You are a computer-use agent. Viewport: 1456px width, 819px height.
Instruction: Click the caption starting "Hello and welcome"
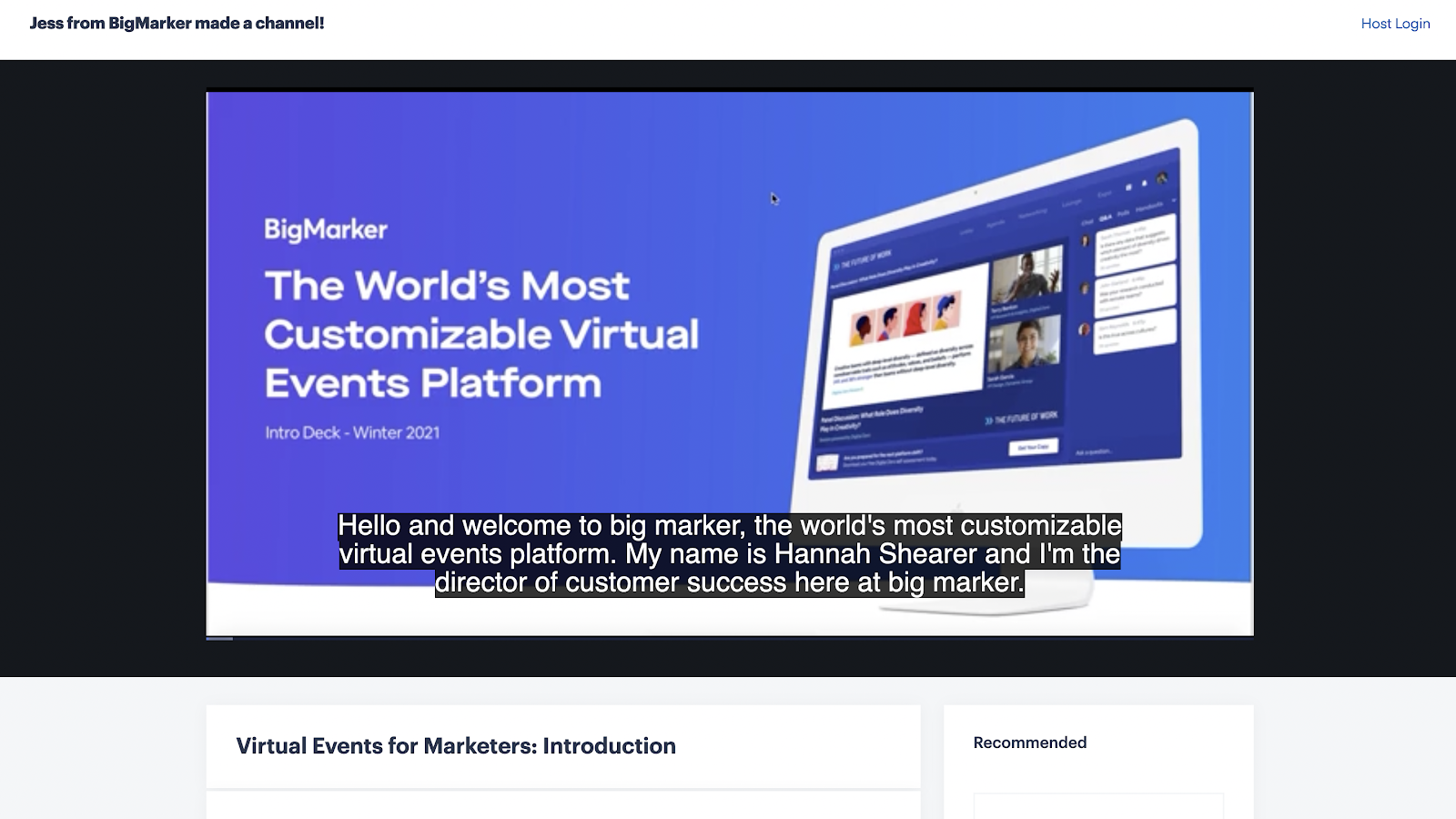(x=730, y=554)
